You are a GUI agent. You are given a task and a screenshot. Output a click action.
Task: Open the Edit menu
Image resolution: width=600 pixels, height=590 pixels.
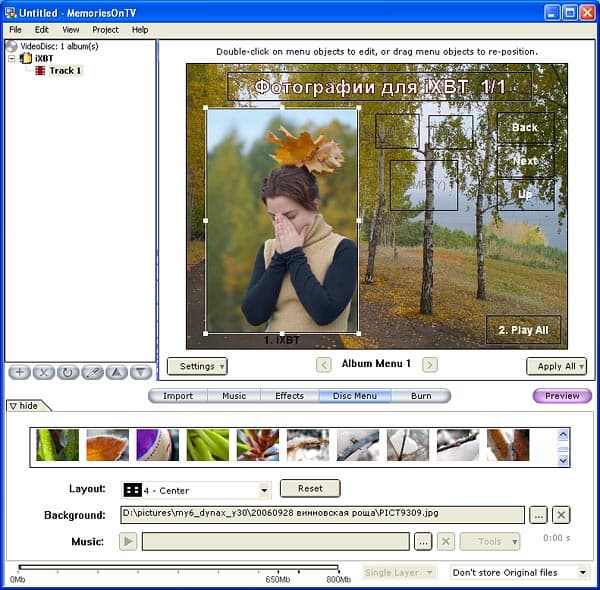click(41, 29)
